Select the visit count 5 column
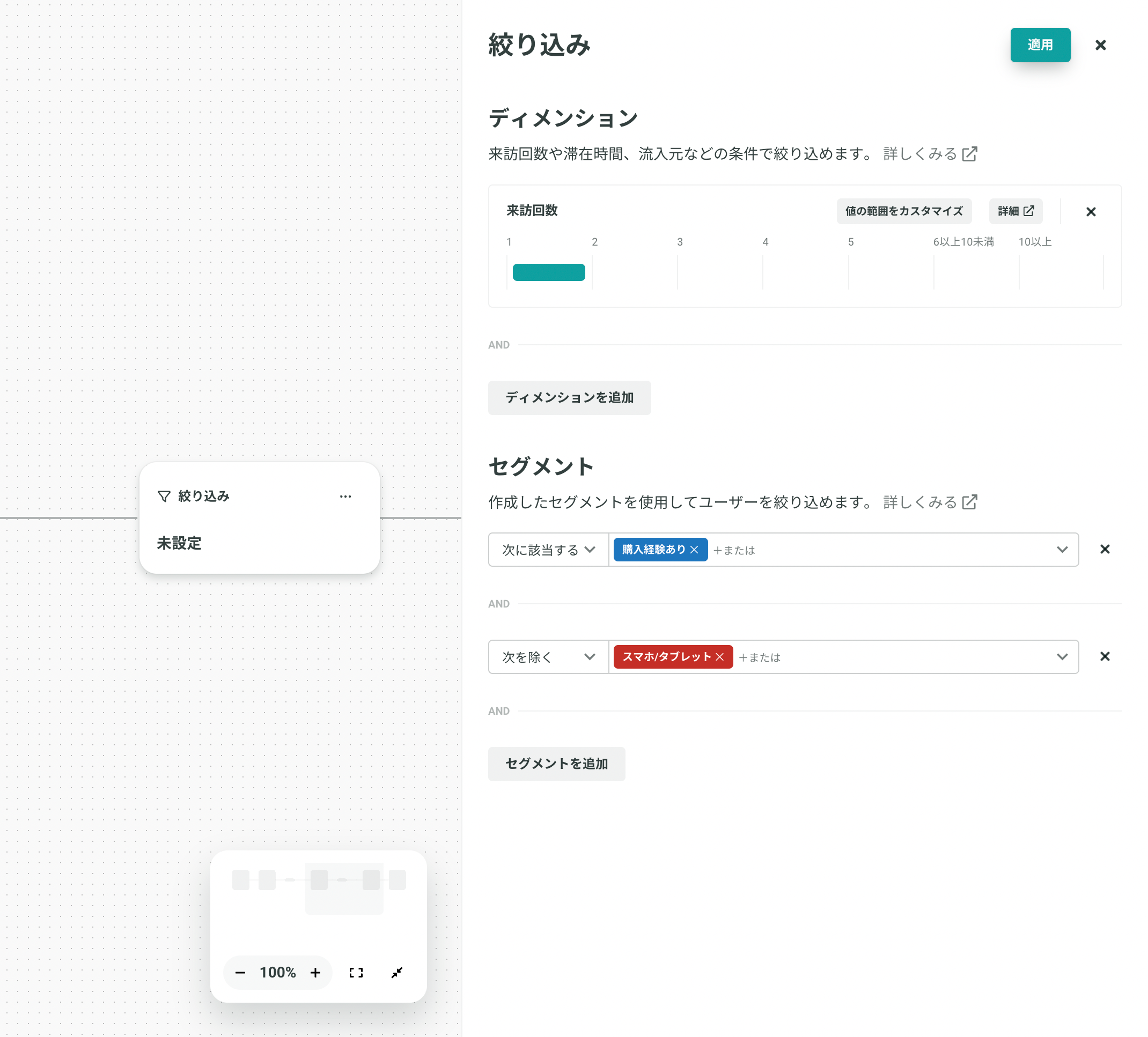 [x=891, y=272]
